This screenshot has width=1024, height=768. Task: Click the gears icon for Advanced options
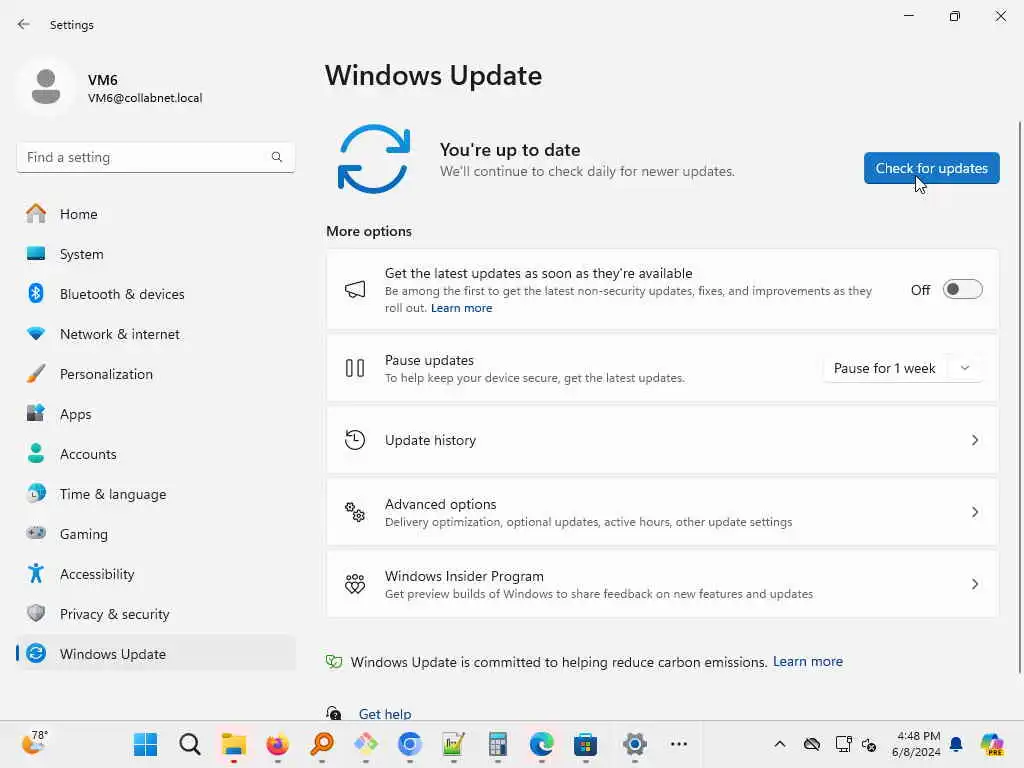click(355, 512)
